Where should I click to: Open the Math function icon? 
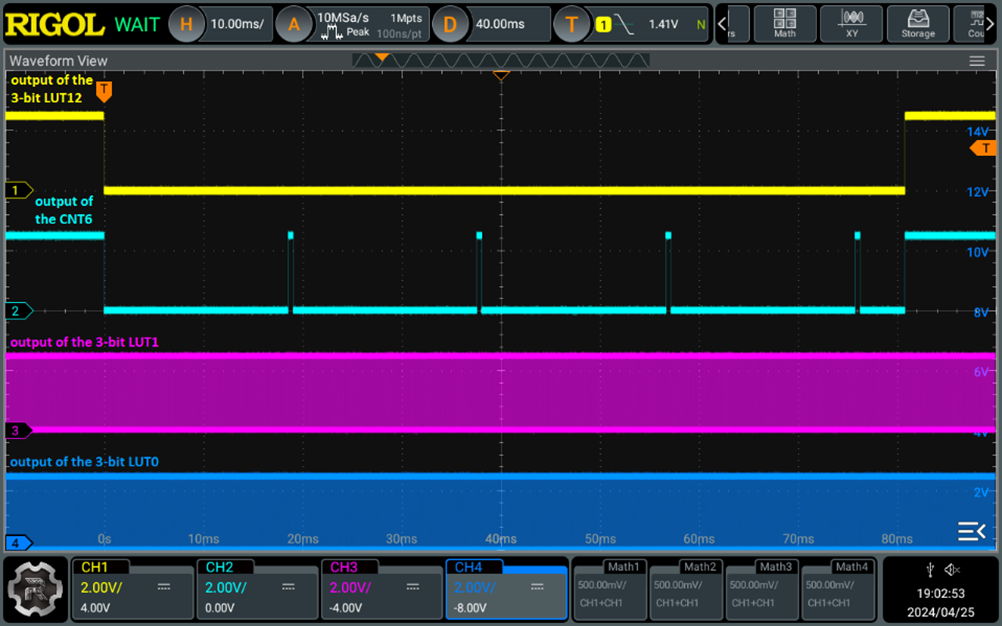click(x=785, y=24)
